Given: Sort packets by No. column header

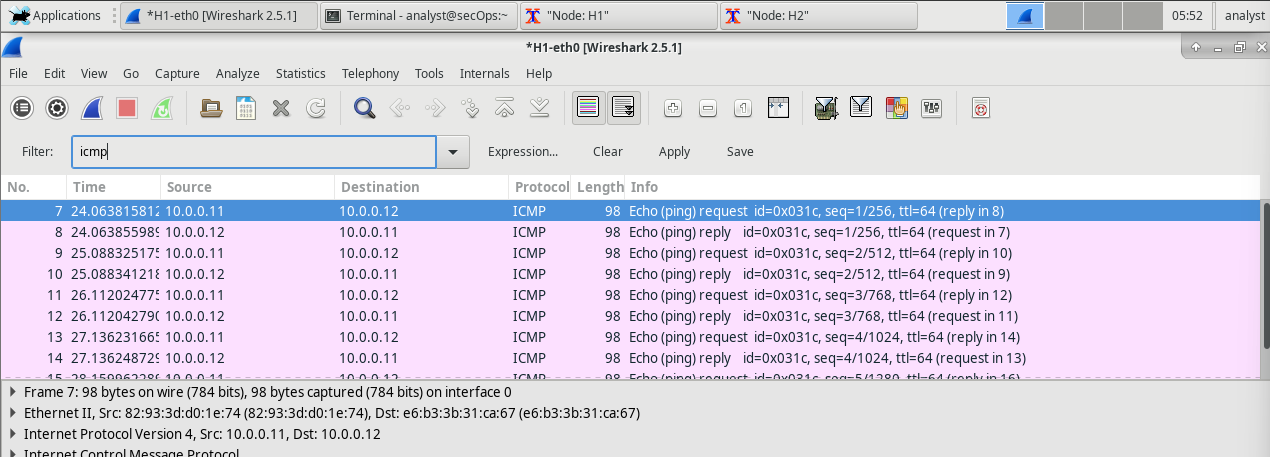Looking at the screenshot, I should click(x=34, y=187).
